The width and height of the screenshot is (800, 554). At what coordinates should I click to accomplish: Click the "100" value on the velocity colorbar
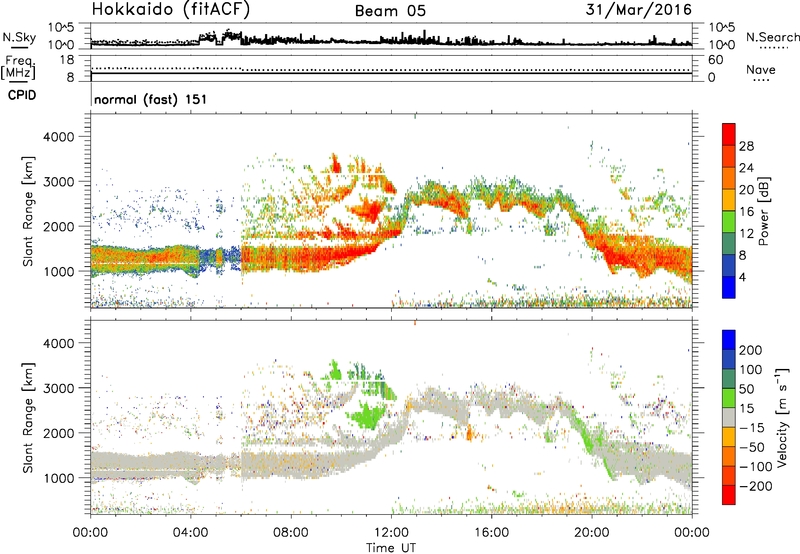[x=751, y=370]
